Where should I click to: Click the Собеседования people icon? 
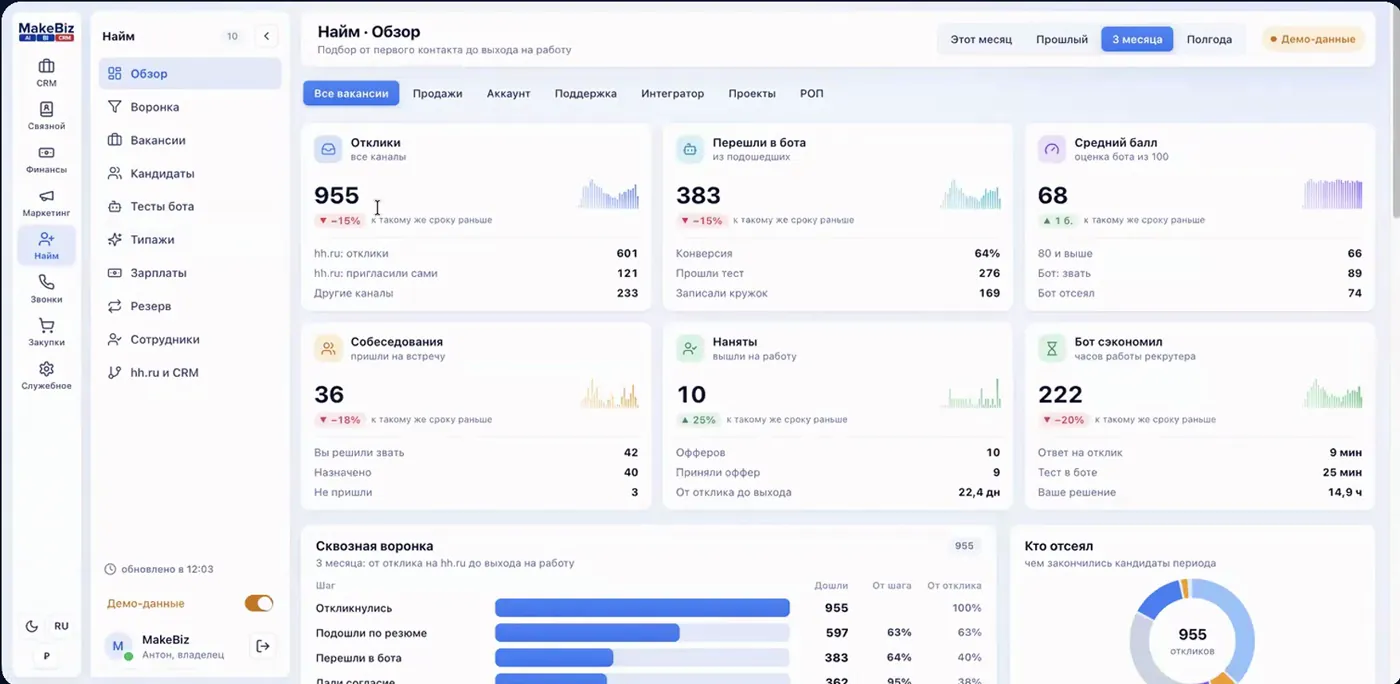(328, 348)
